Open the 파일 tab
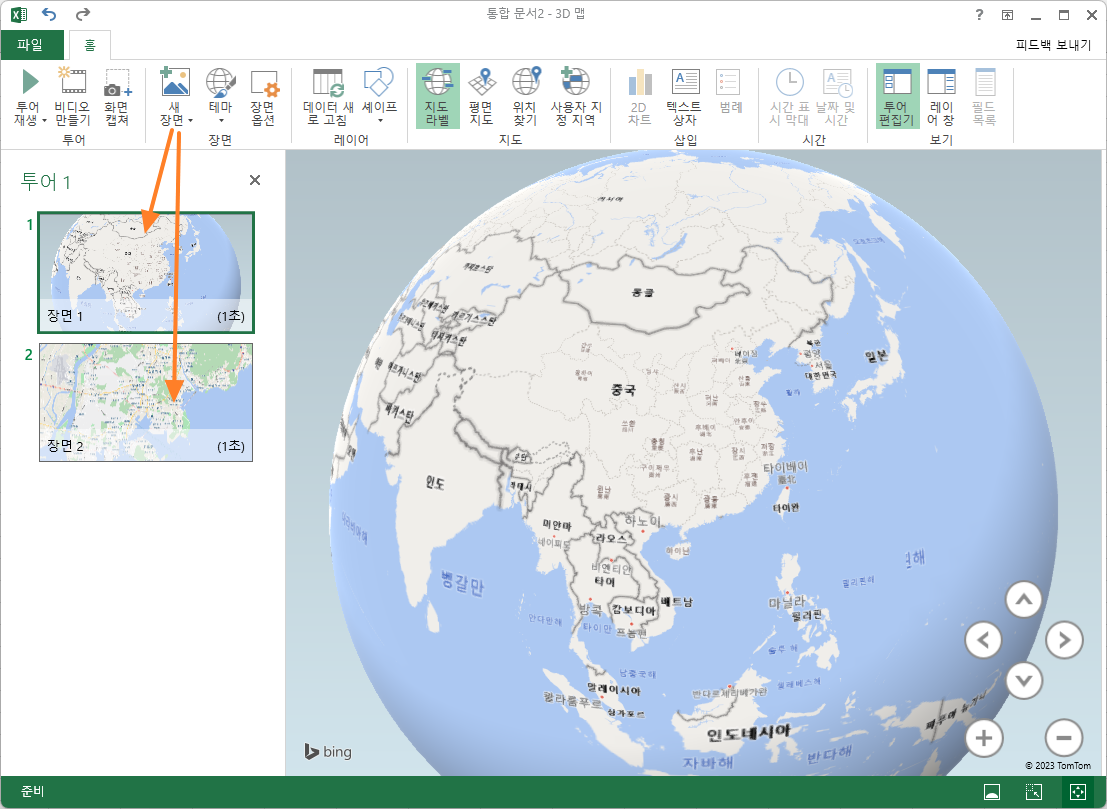The image size is (1107, 809). tap(32, 44)
